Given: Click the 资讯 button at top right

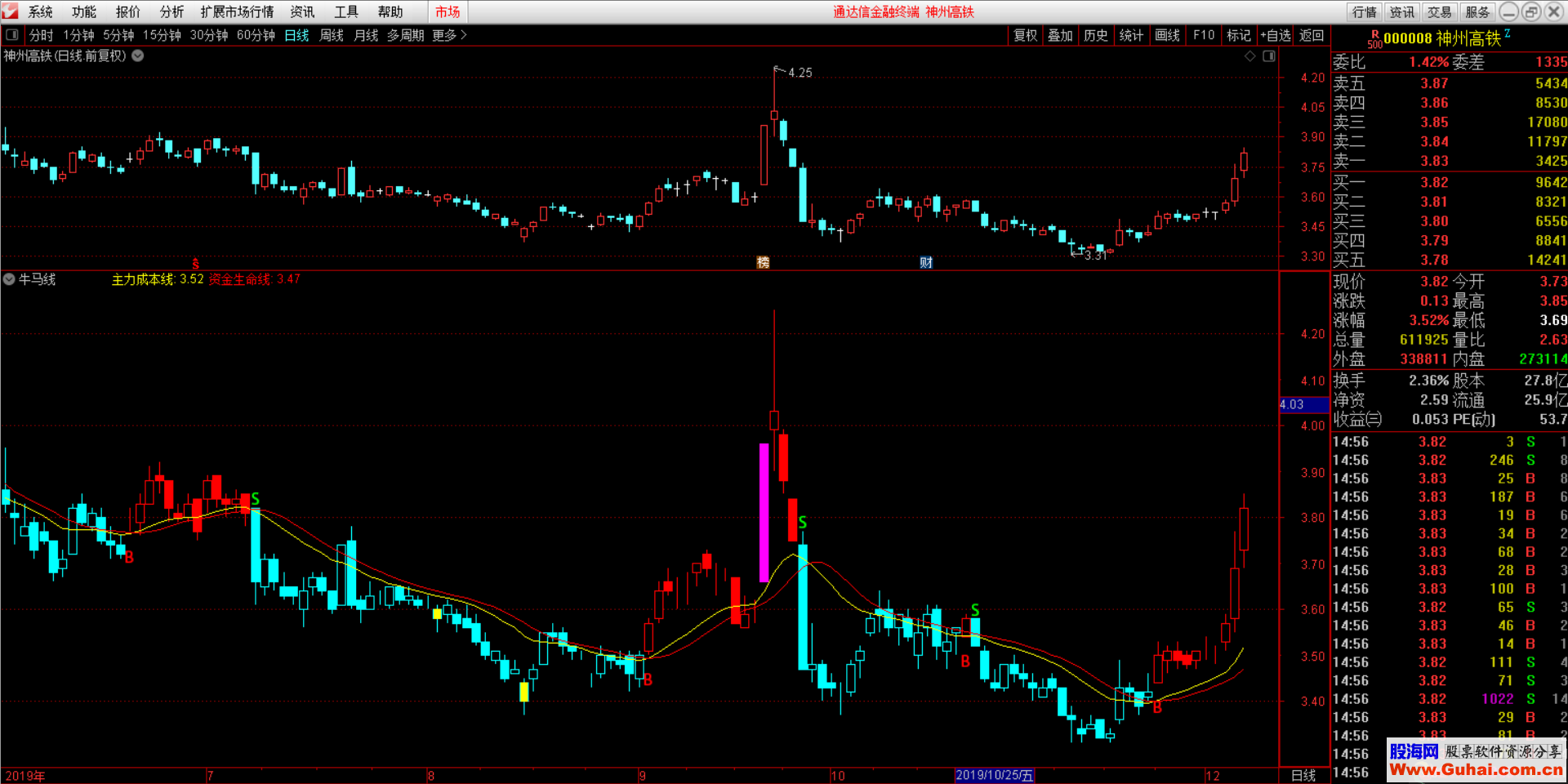Looking at the screenshot, I should [x=1402, y=11].
